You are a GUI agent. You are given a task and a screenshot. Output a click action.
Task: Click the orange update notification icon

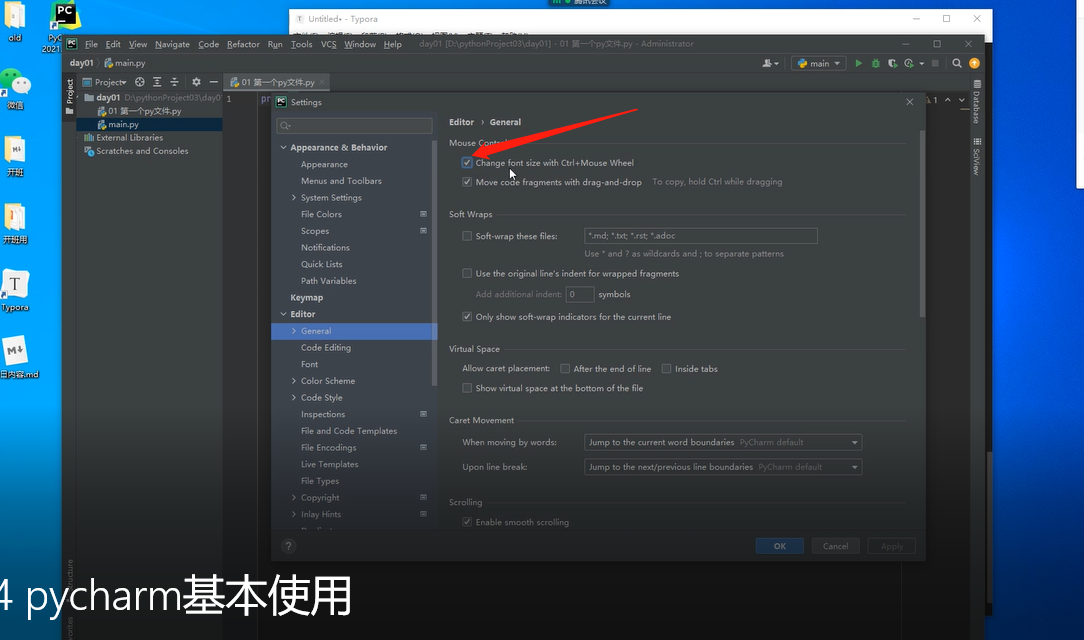[974, 63]
